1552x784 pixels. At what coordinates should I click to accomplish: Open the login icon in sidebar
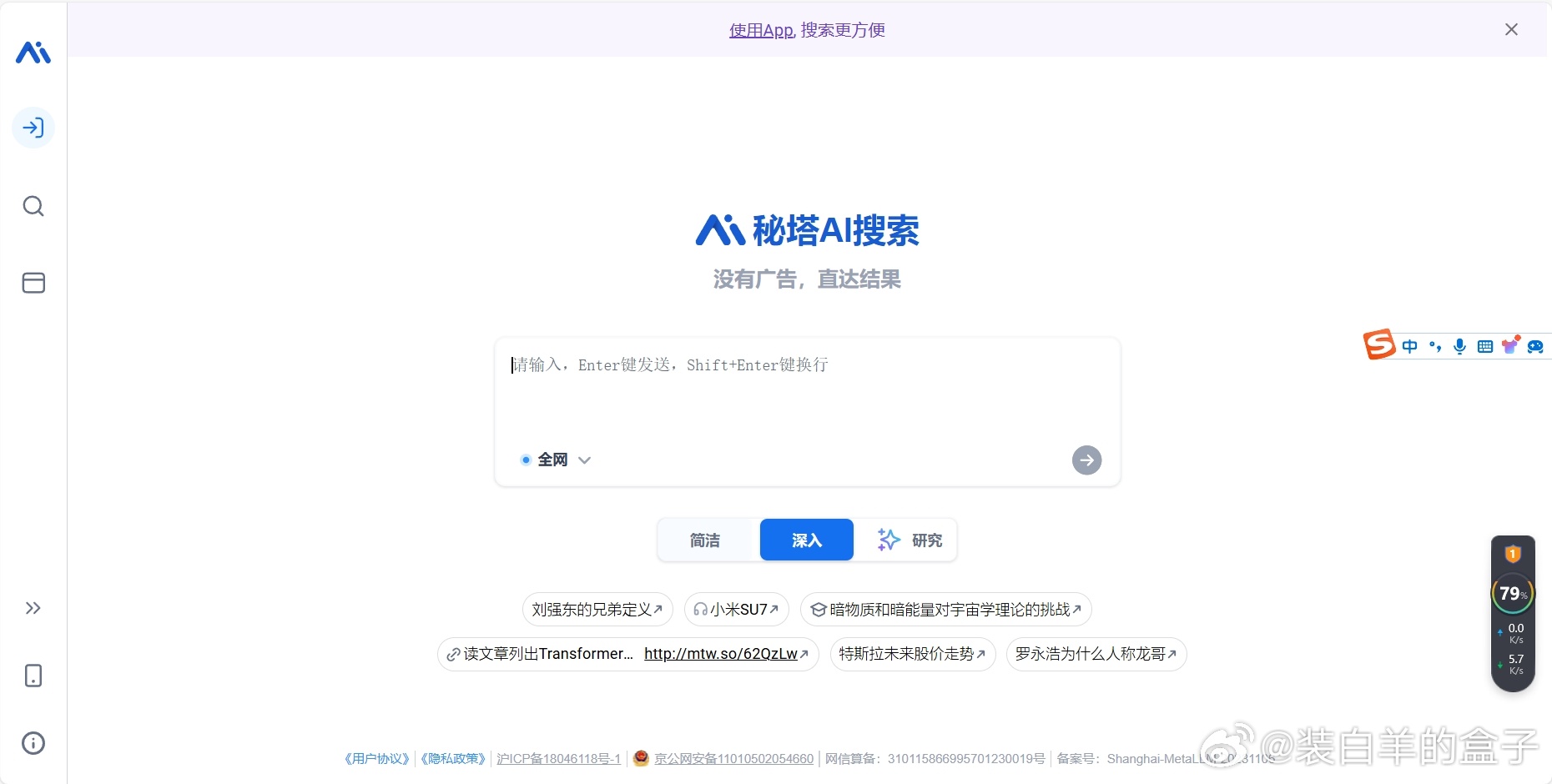tap(33, 128)
